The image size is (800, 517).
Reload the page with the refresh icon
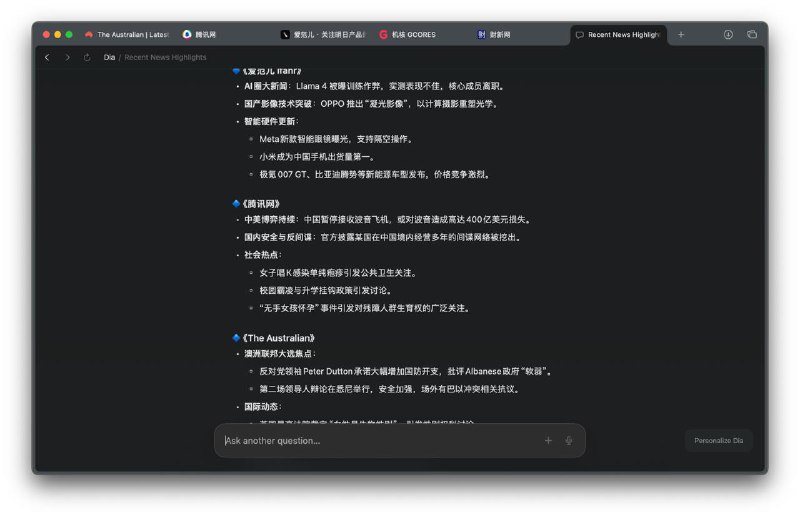coord(87,57)
